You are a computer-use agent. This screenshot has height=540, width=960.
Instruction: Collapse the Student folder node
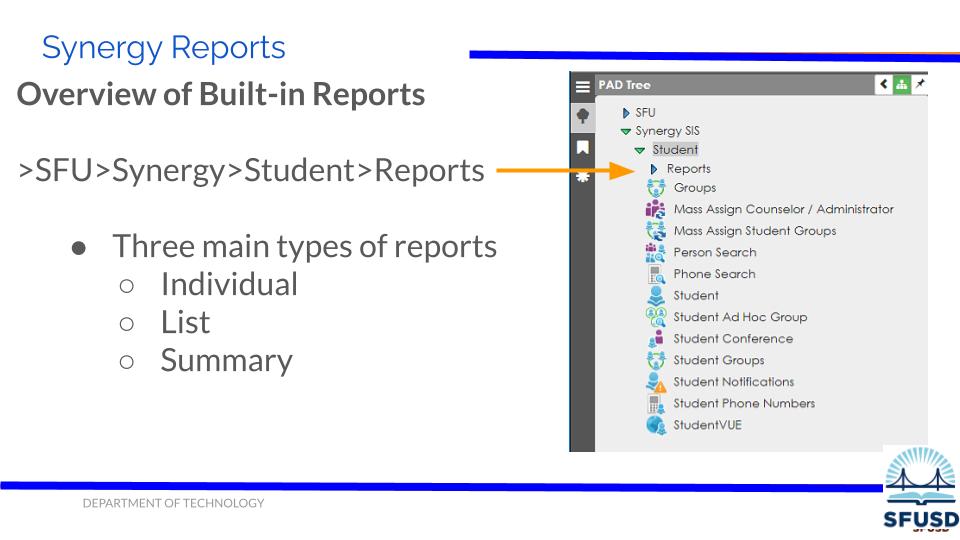pos(640,150)
